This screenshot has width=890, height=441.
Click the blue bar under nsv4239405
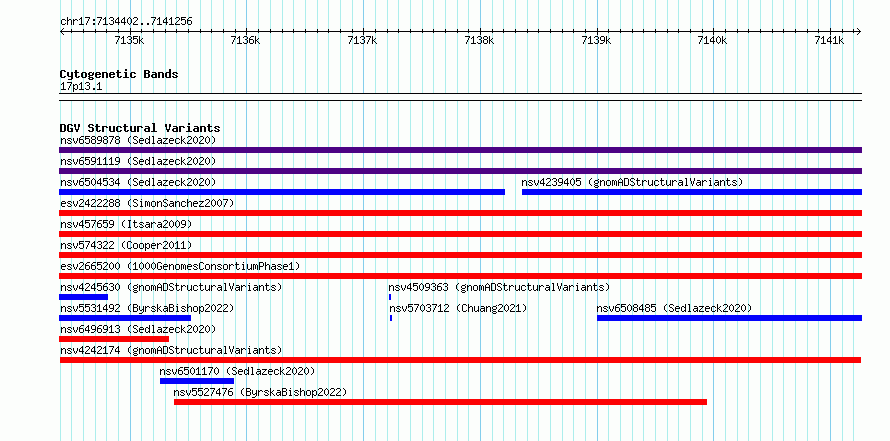692,192
